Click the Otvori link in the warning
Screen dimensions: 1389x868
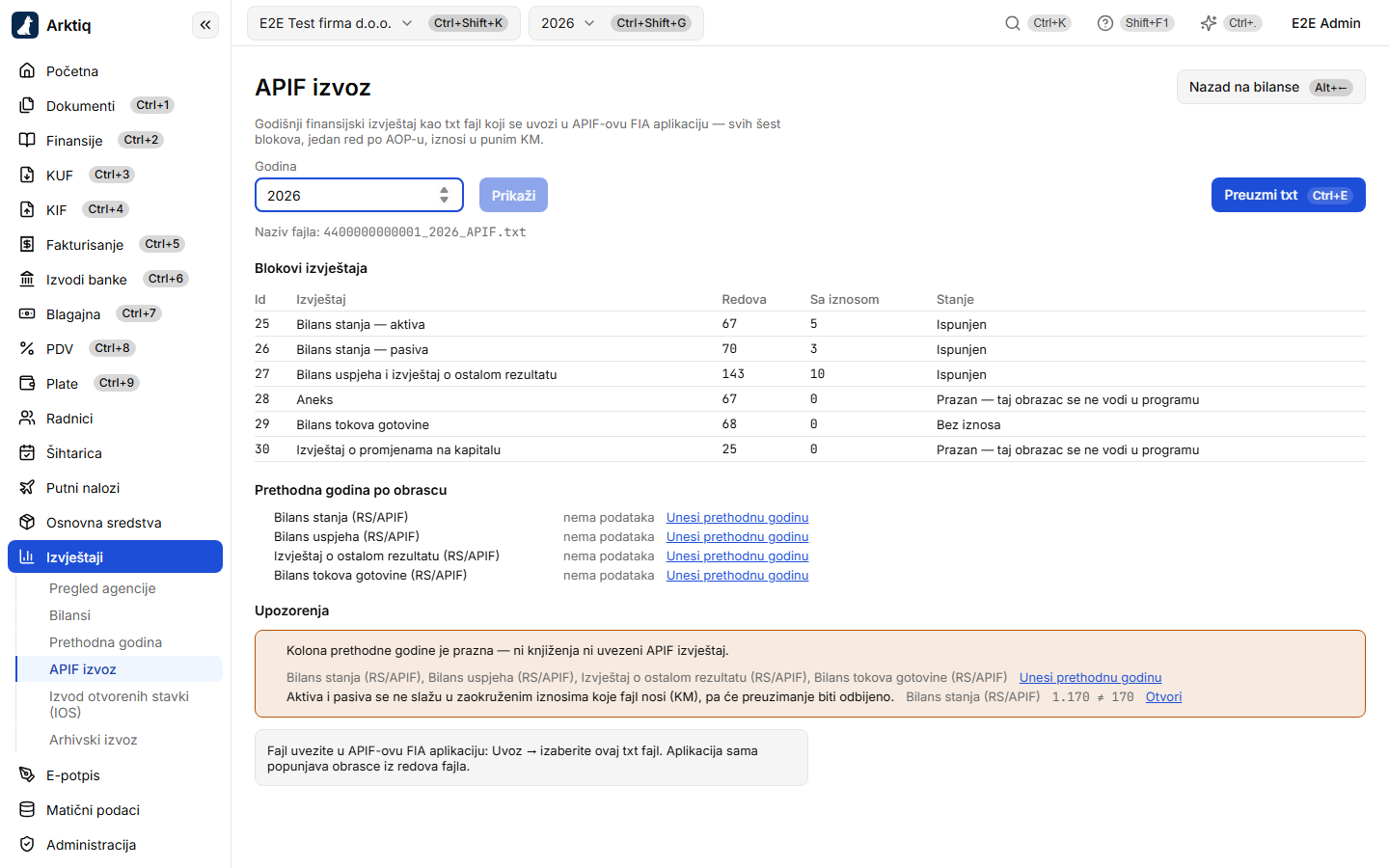tap(1163, 697)
